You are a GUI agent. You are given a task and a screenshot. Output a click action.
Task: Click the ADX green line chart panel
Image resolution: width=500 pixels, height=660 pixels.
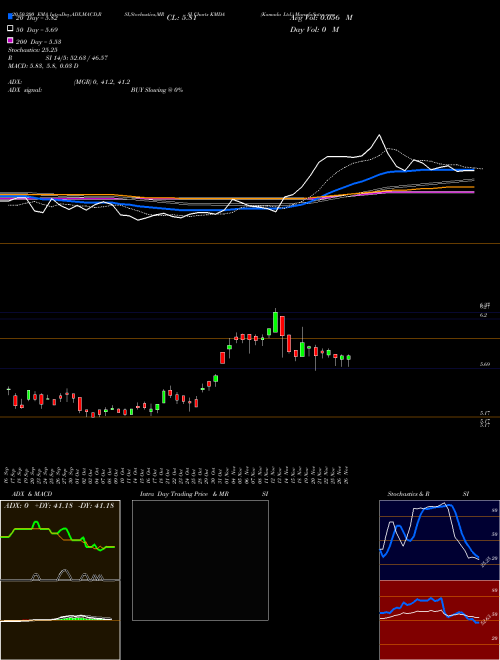[60, 540]
